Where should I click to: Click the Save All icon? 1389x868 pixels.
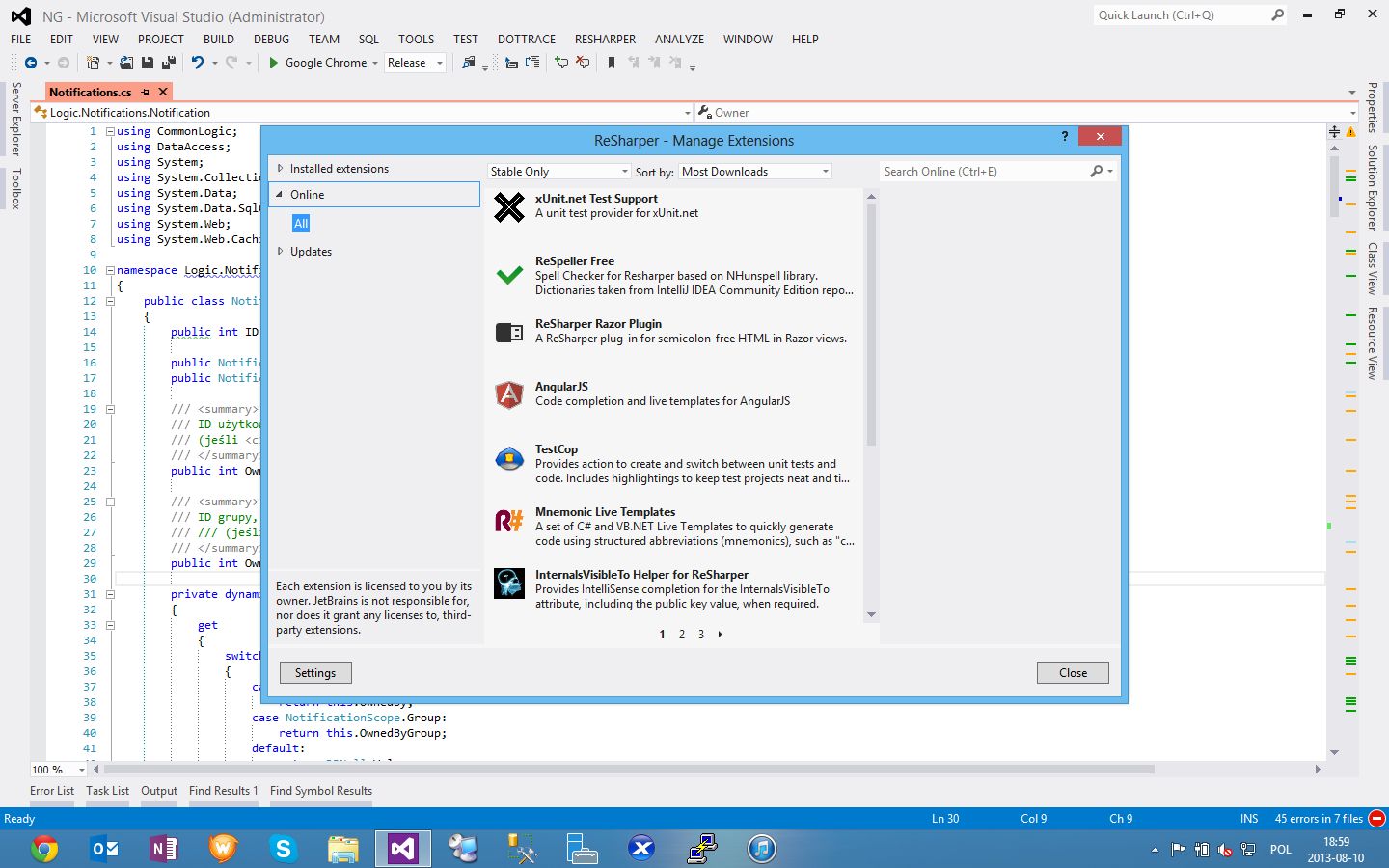click(169, 63)
